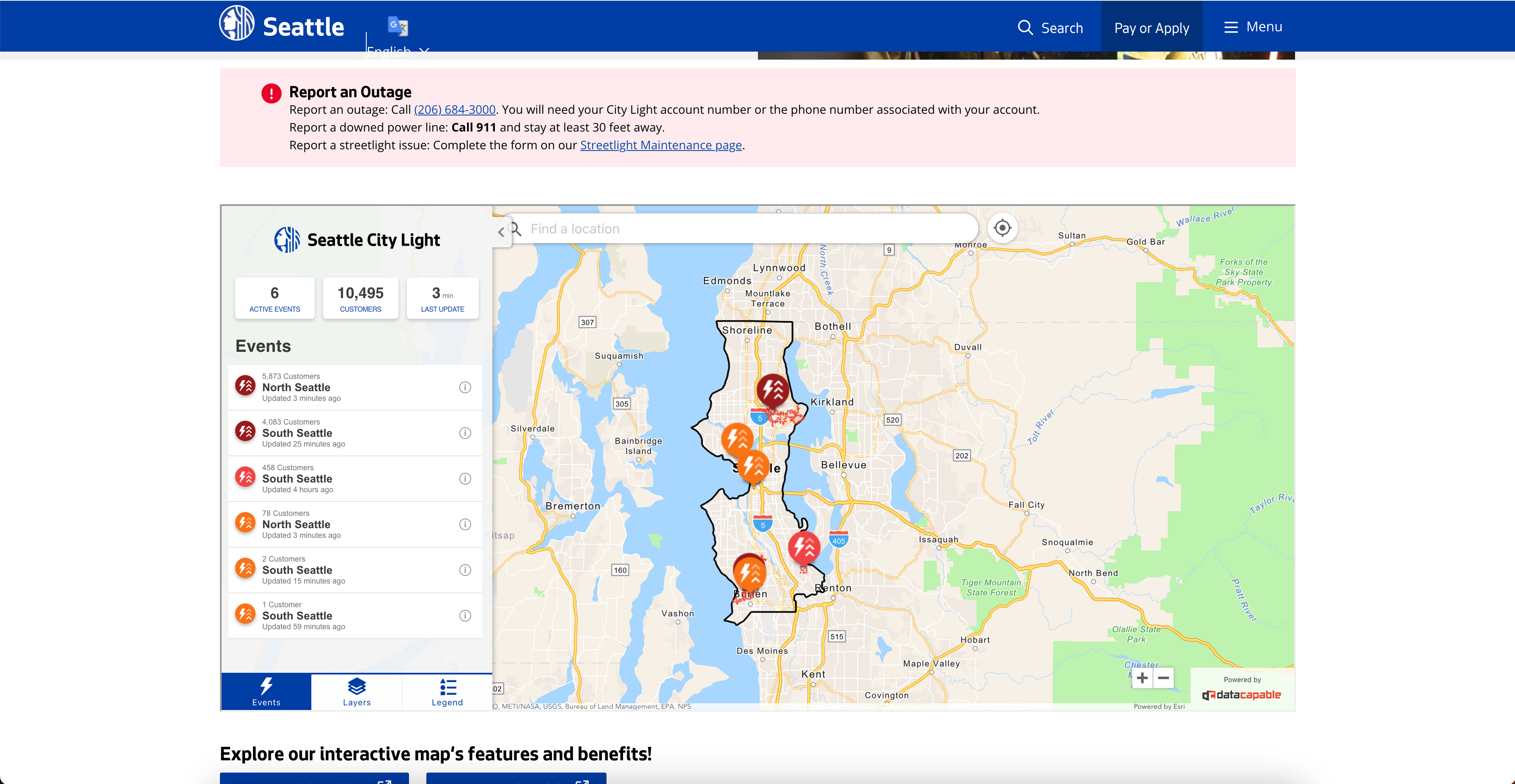Viewport: 1515px width, 784px height.
Task: Click the map zoom out minus button
Action: pyautogui.click(x=1163, y=677)
